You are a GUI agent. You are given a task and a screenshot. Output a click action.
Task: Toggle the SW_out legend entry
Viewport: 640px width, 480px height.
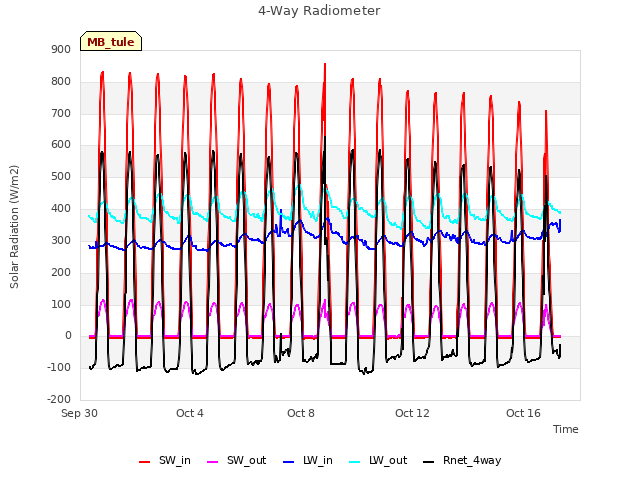click(237, 460)
